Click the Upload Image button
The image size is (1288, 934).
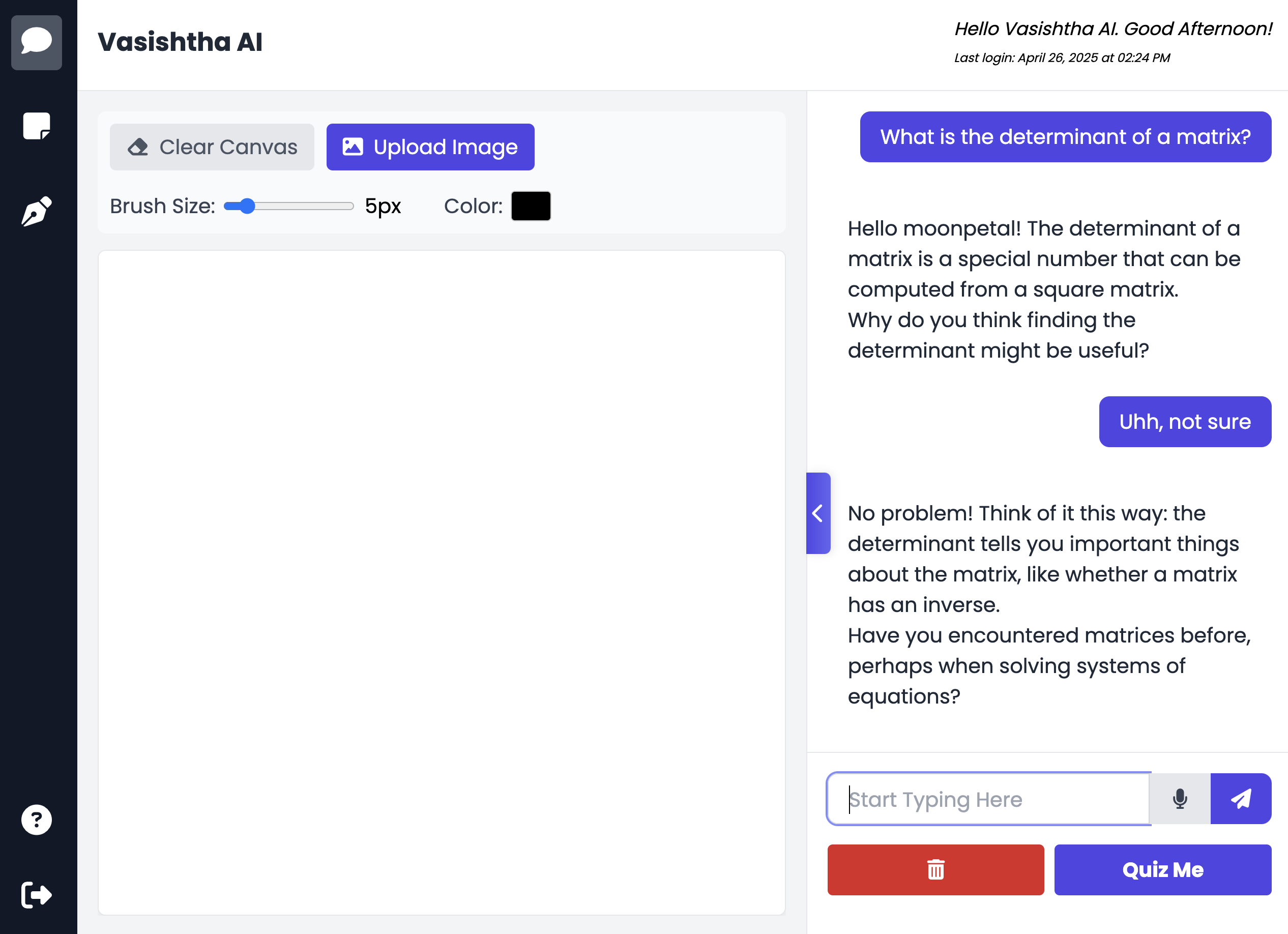pyautogui.click(x=430, y=147)
